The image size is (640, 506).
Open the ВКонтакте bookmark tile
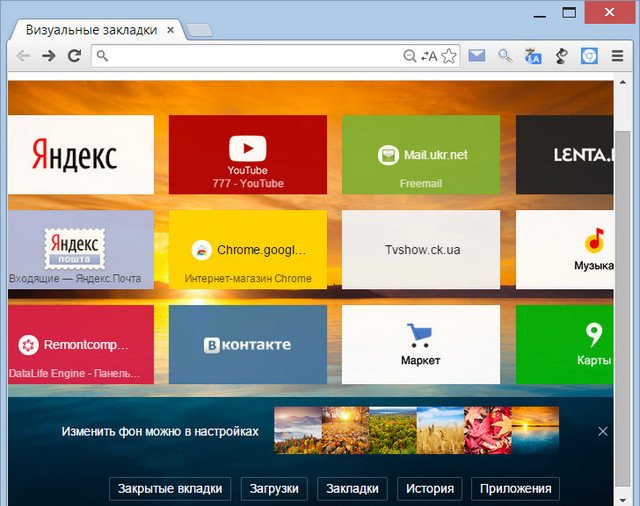point(247,345)
